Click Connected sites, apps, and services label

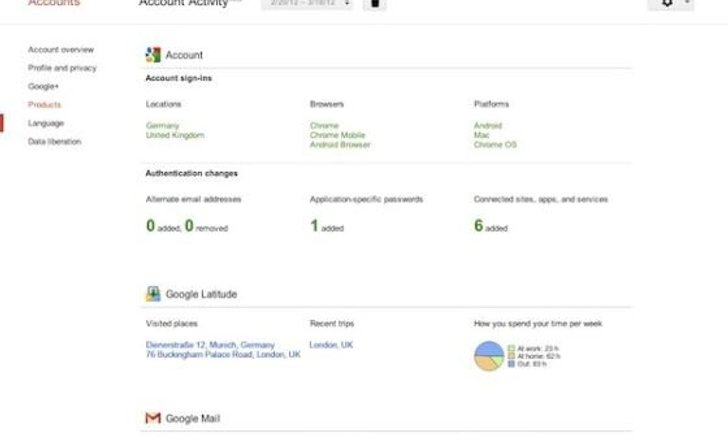point(541,199)
